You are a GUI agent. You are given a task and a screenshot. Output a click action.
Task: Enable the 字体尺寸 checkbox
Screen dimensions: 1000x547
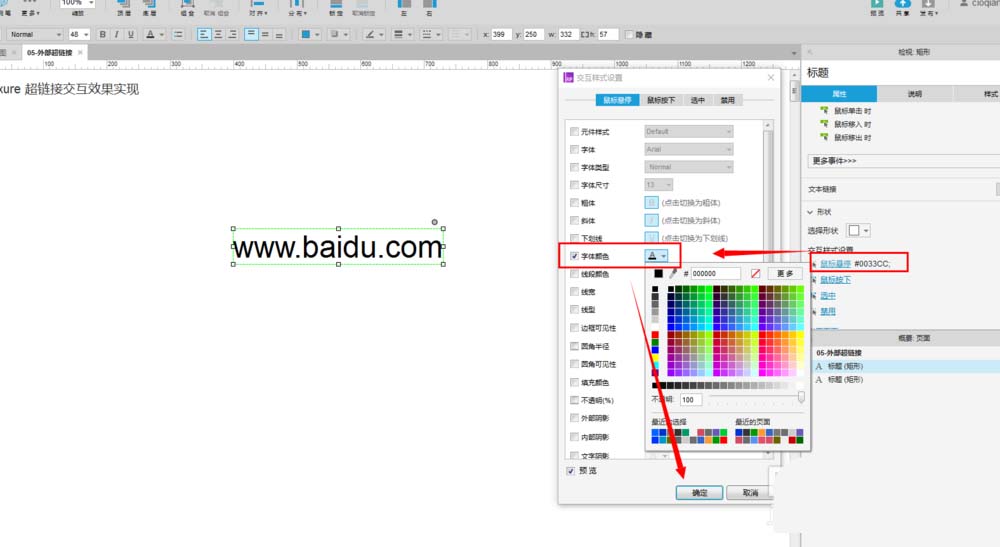[x=574, y=185]
